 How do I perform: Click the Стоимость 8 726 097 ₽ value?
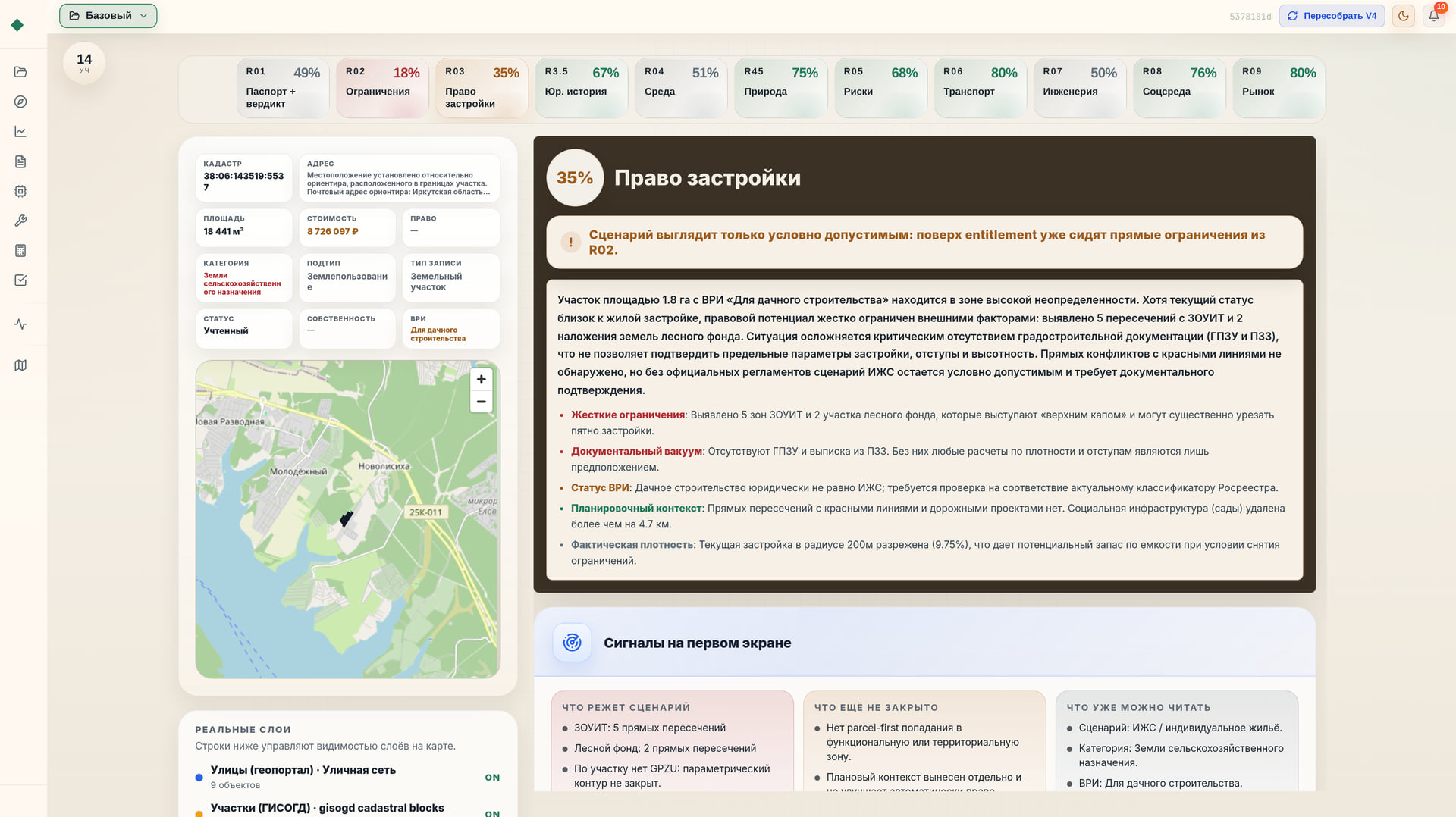tap(332, 232)
